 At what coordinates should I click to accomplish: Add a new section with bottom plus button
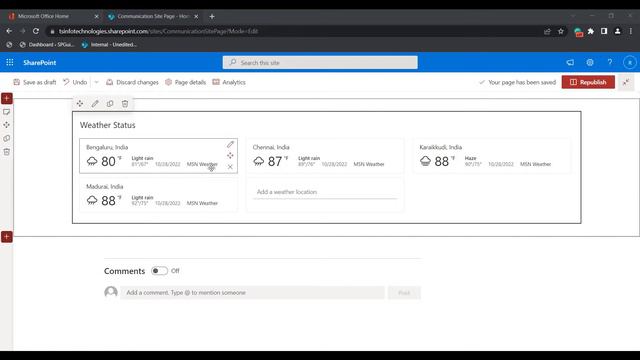tap(7, 237)
